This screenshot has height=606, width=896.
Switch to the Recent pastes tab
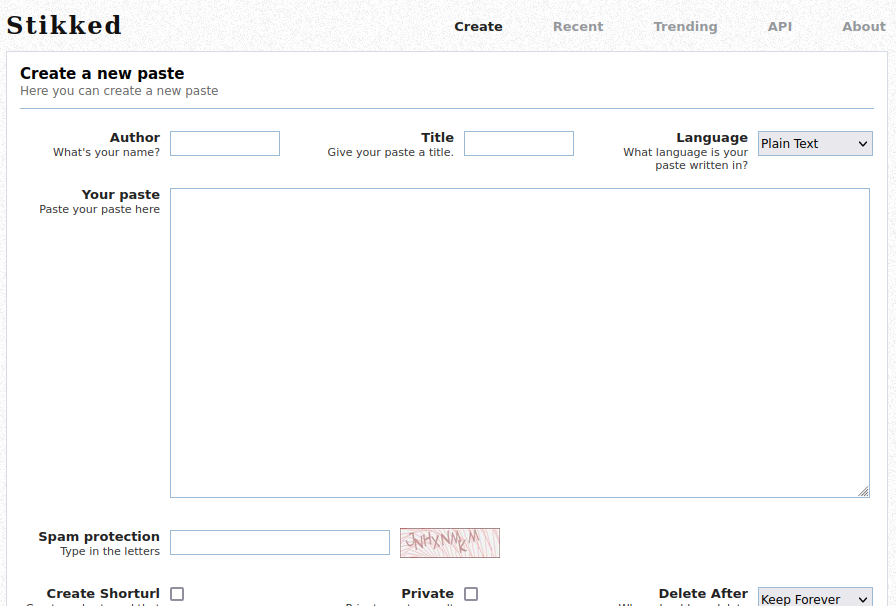578,27
